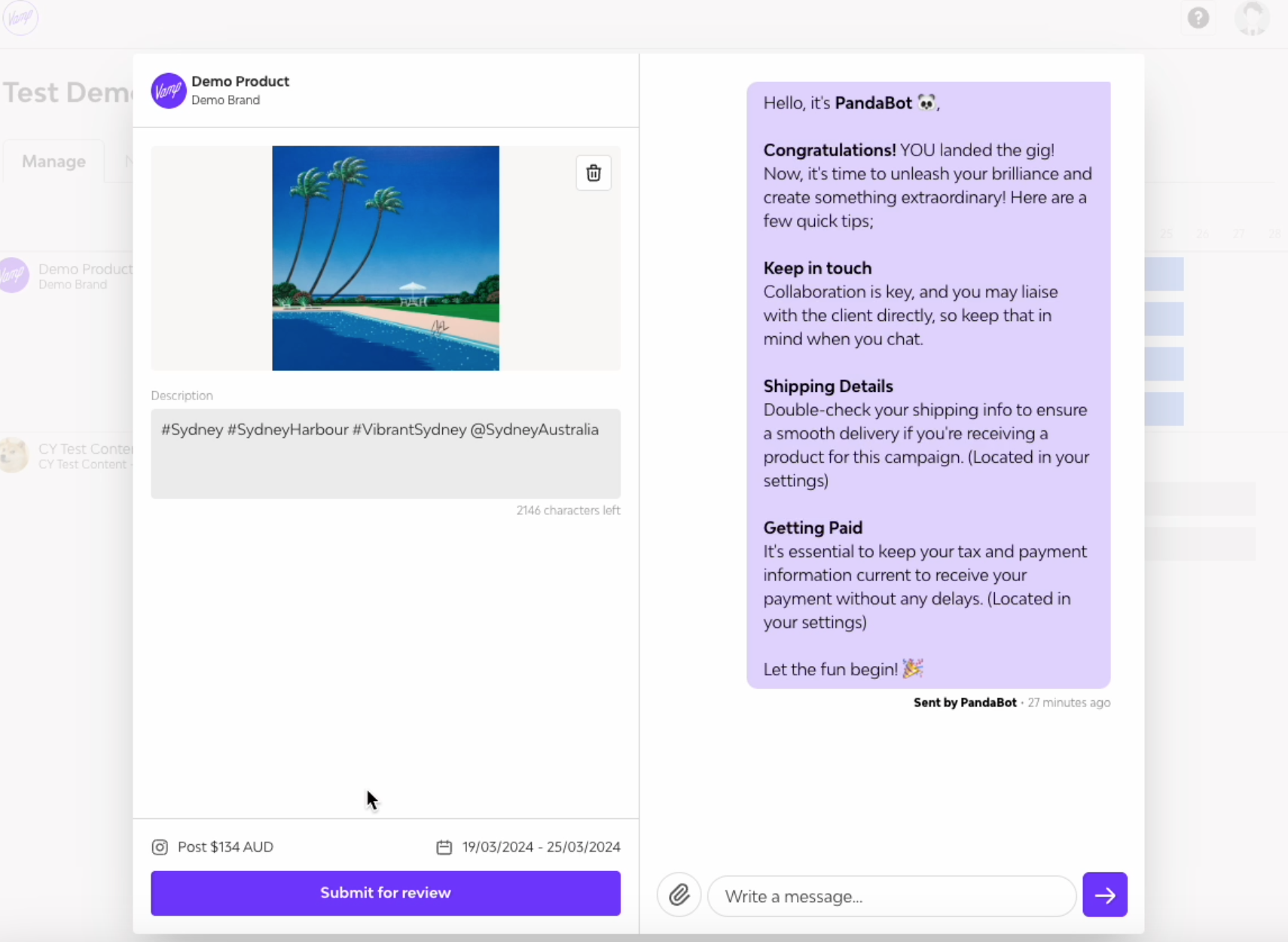The height and width of the screenshot is (942, 1288).
Task: Click Keep in touch heading in message
Action: click(x=817, y=268)
